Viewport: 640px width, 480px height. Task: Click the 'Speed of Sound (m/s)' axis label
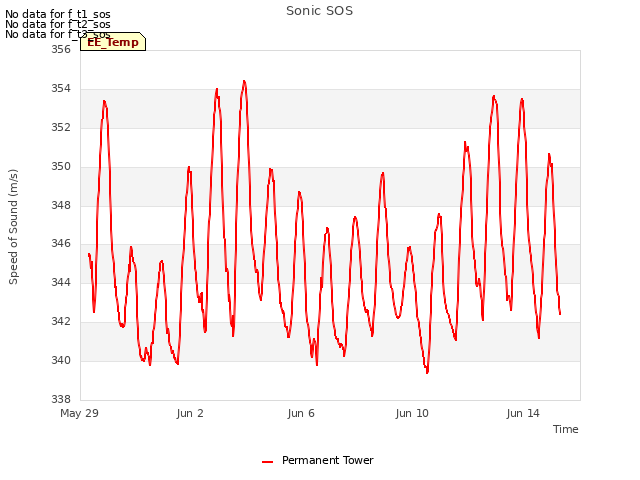[x=13, y=227]
